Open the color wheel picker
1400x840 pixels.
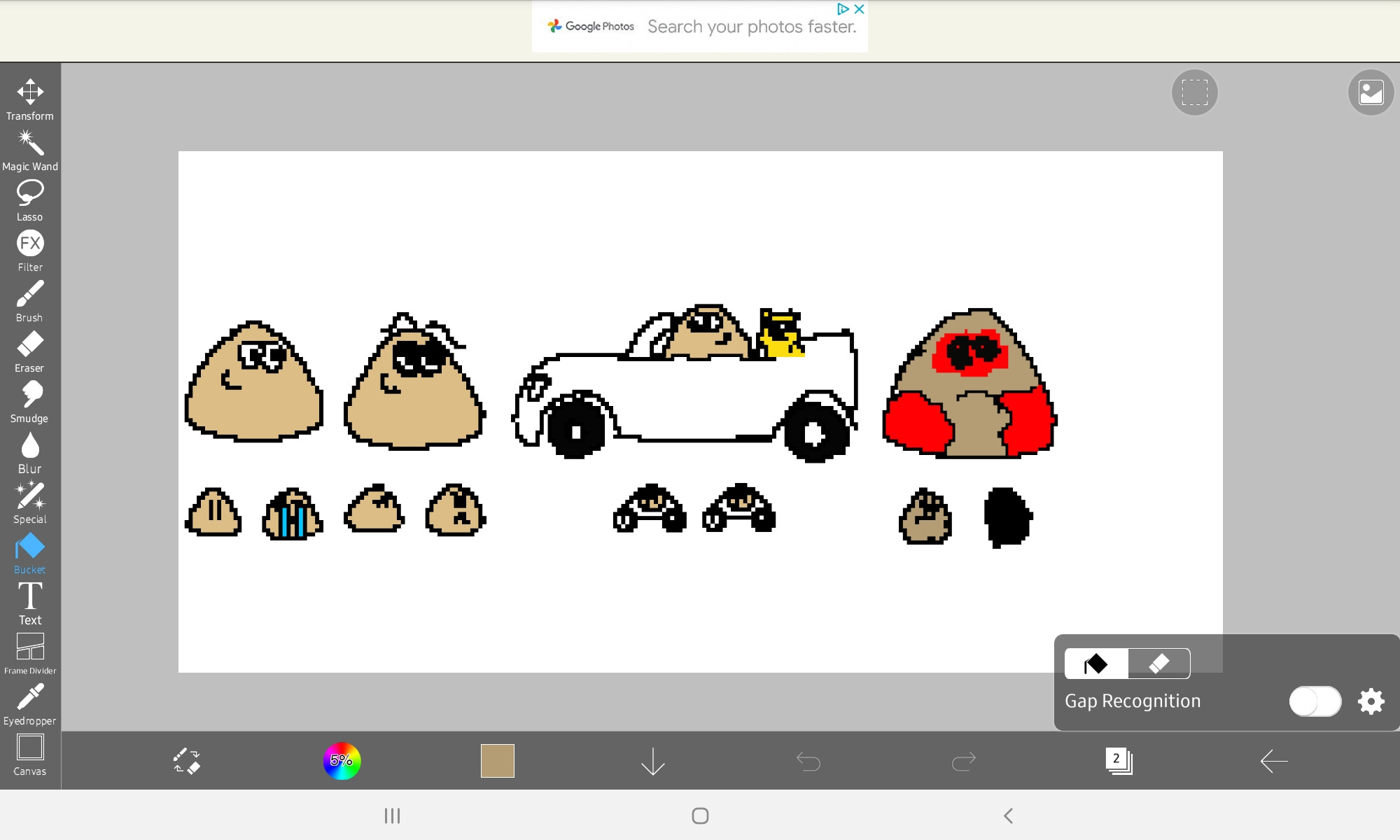click(342, 761)
